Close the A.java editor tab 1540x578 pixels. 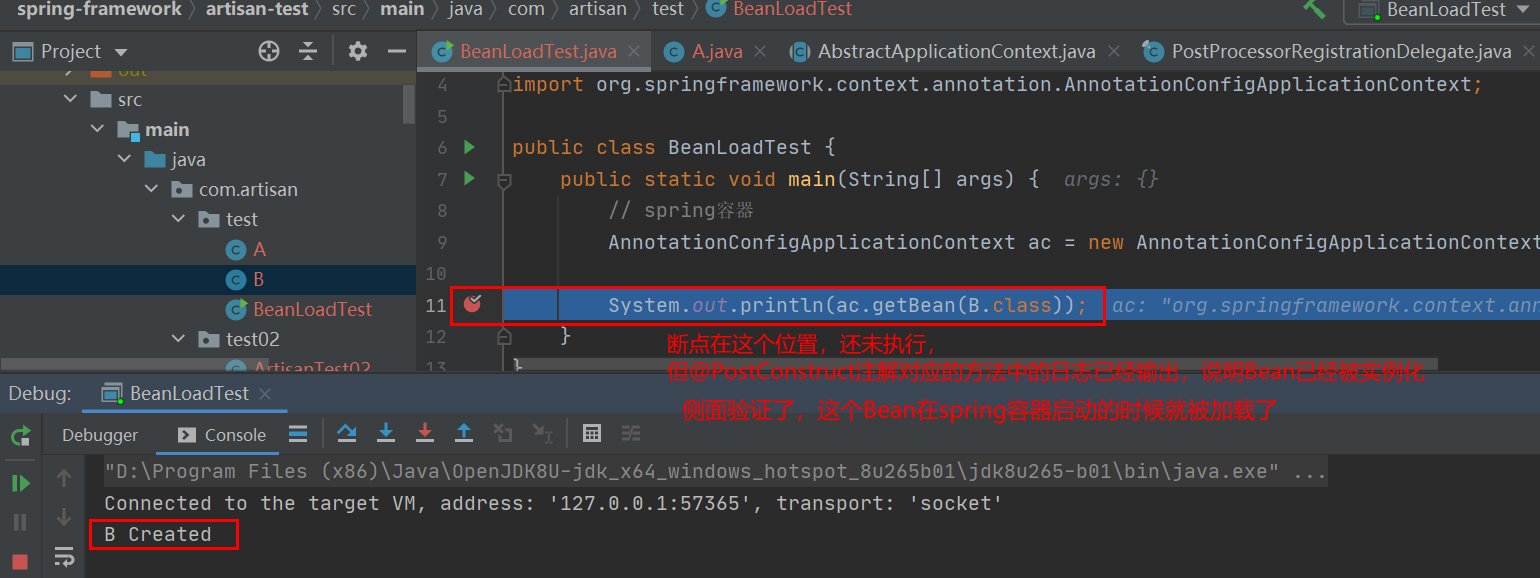click(x=762, y=51)
